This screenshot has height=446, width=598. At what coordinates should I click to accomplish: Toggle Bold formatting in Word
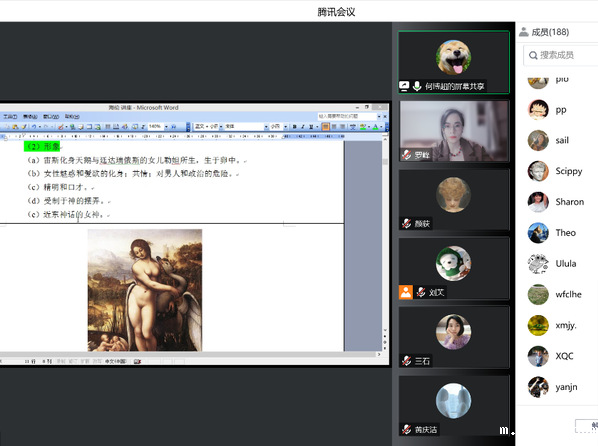(x=295, y=127)
